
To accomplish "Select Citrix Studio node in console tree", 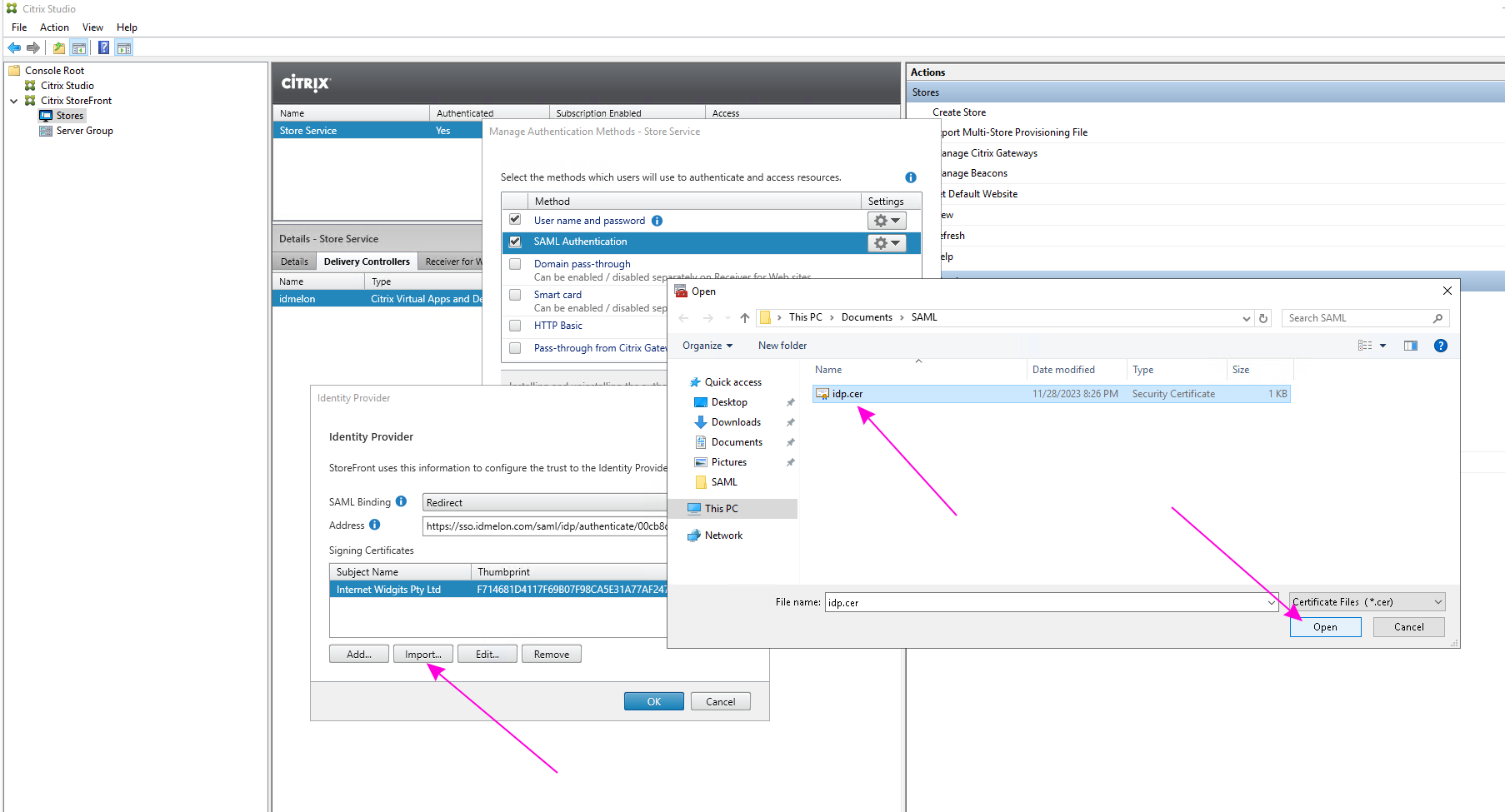I will (67, 86).
